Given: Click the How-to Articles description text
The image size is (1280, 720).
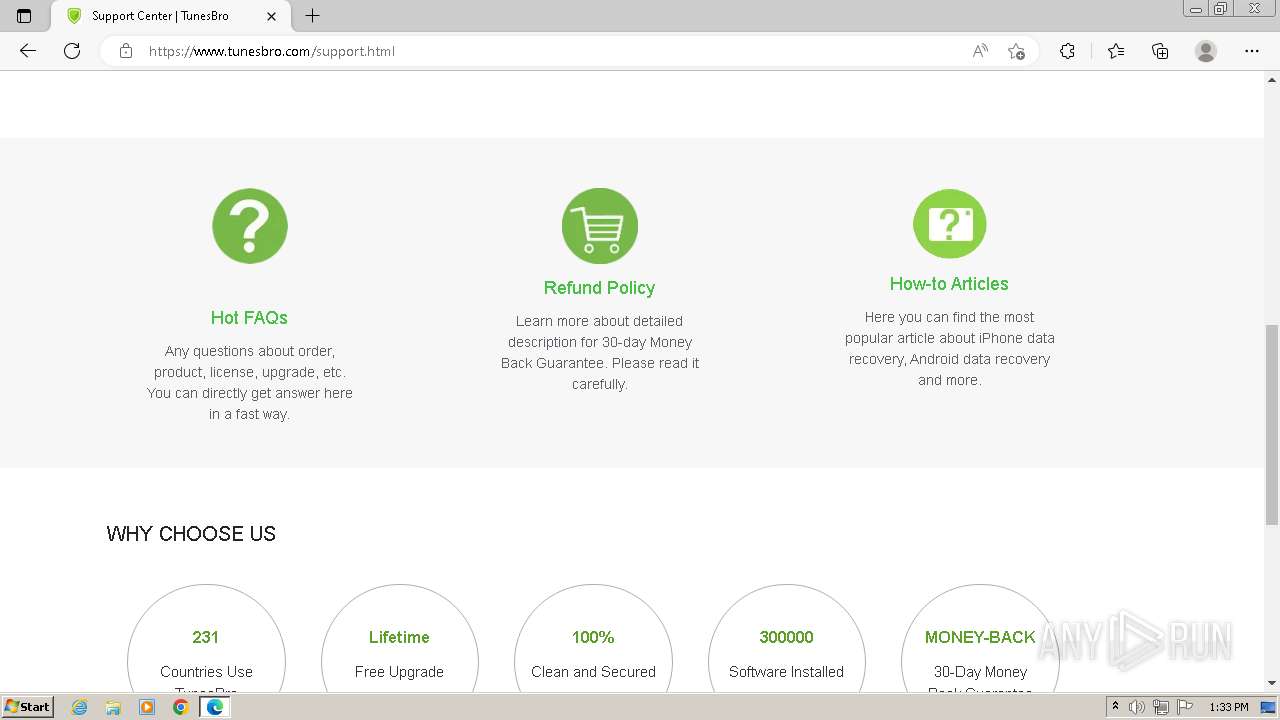Looking at the screenshot, I should (949, 348).
